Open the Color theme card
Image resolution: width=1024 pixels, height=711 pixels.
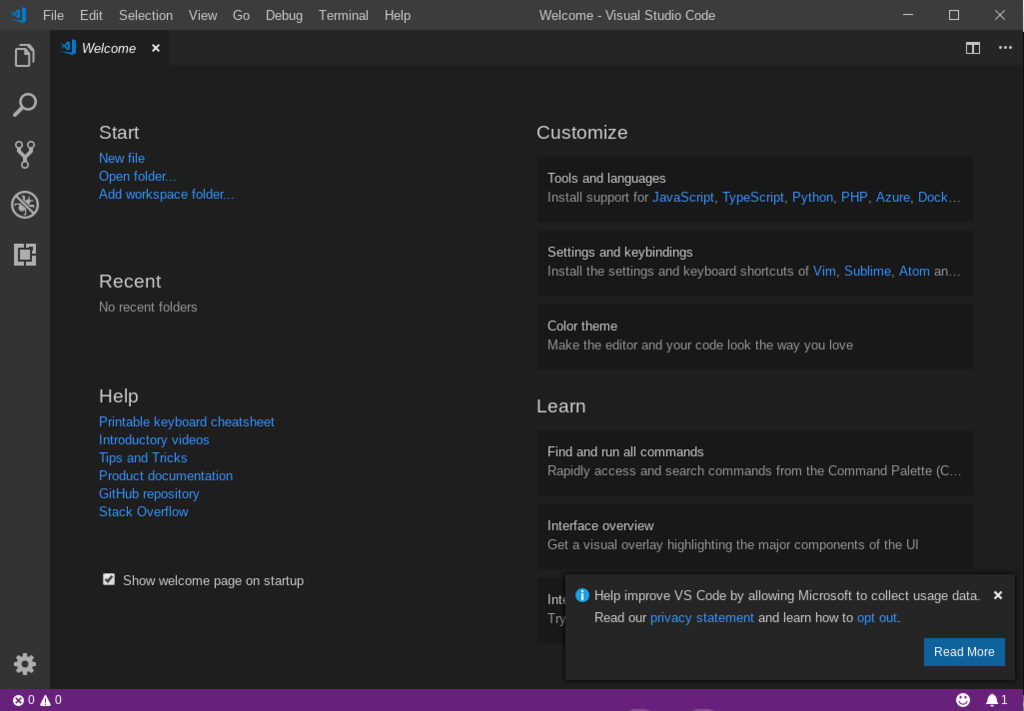(755, 337)
